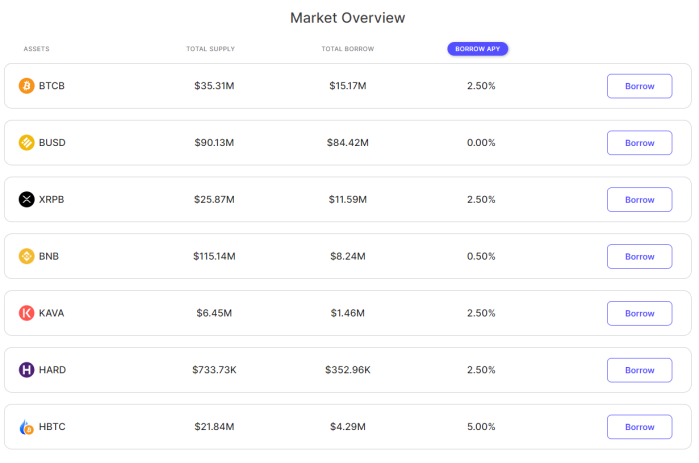The image size is (699, 463).
Task: Click BTCB borrow APY 2.50%
Action: pyautogui.click(x=481, y=86)
